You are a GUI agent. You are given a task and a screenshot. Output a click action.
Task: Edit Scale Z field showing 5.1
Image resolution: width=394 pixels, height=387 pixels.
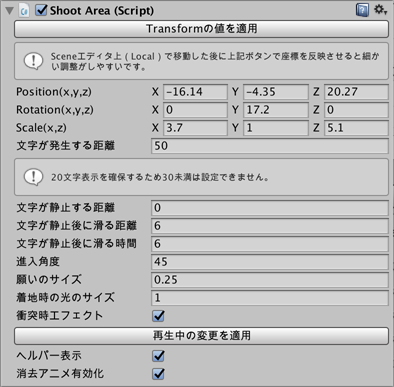point(356,128)
